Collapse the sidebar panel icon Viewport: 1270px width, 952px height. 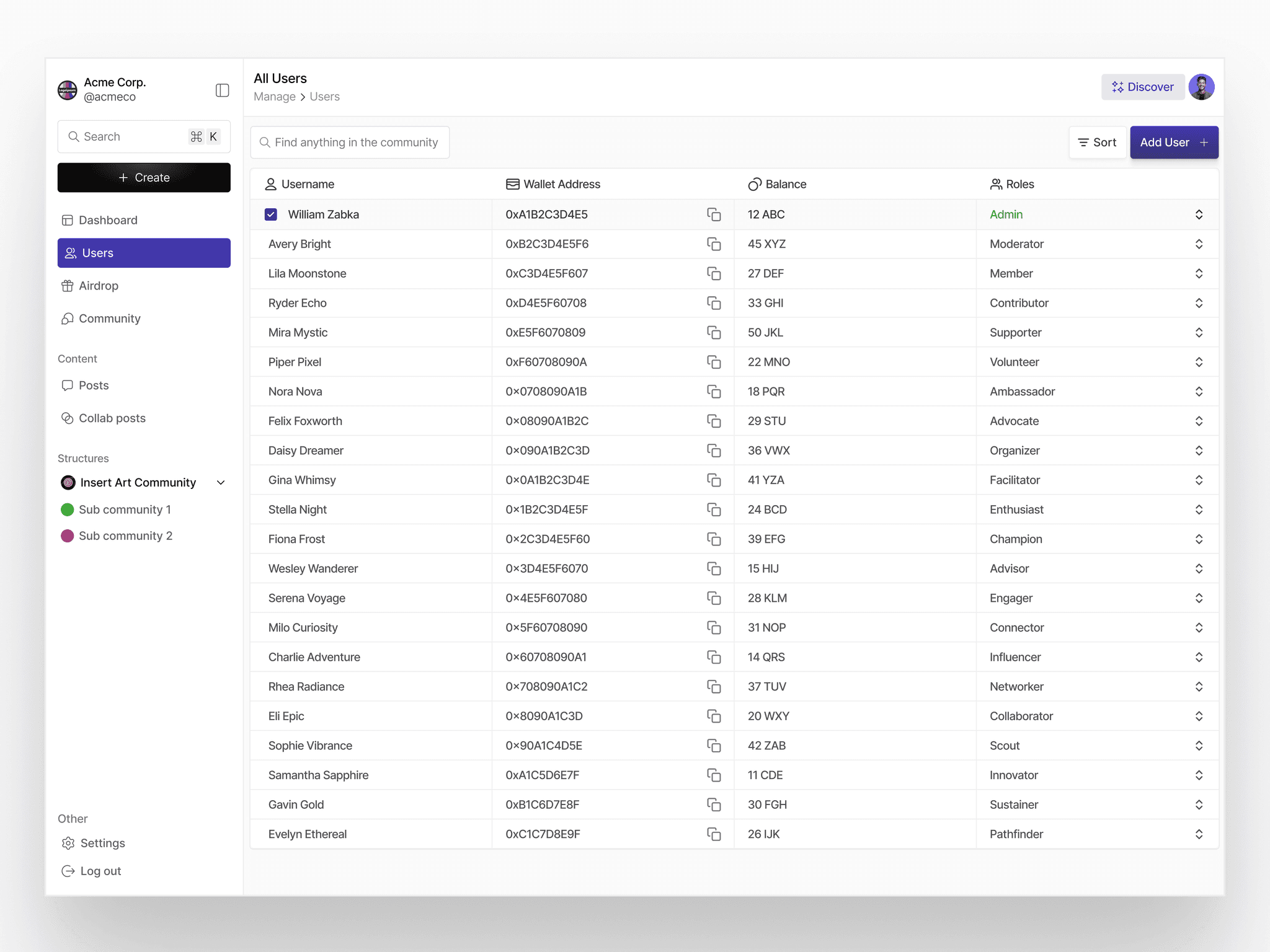click(222, 90)
